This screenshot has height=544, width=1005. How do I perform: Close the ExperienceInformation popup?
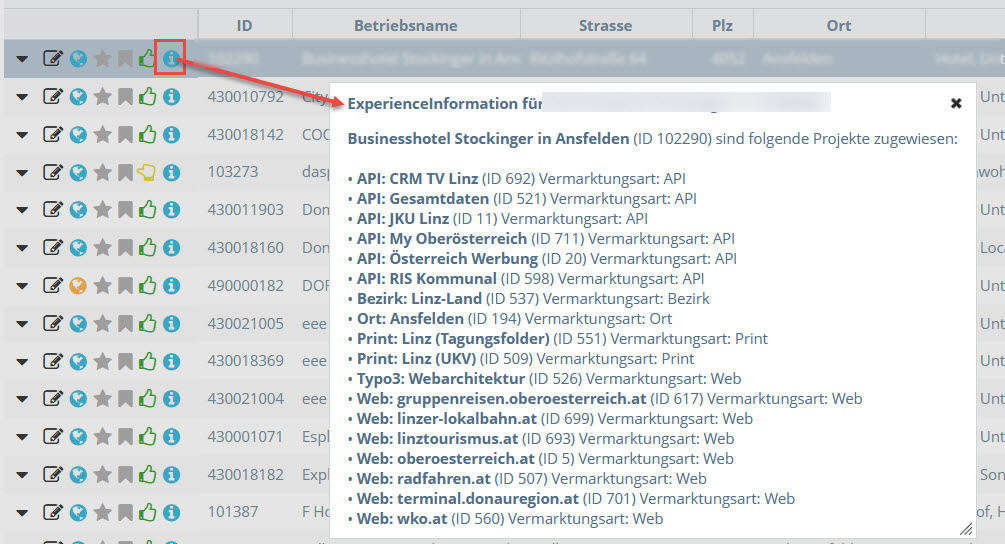point(956,103)
